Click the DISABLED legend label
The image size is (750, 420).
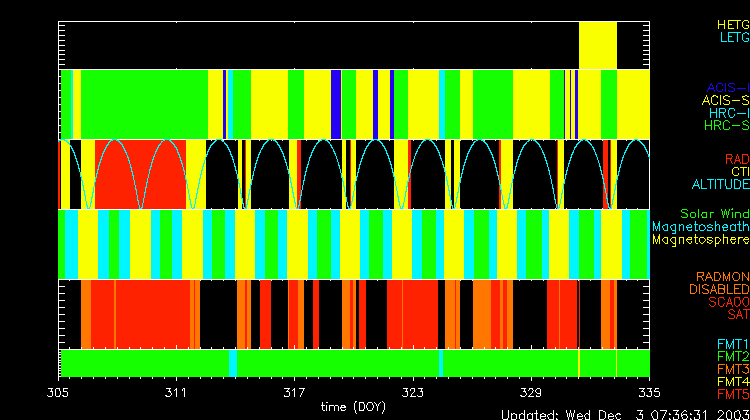coord(718,290)
